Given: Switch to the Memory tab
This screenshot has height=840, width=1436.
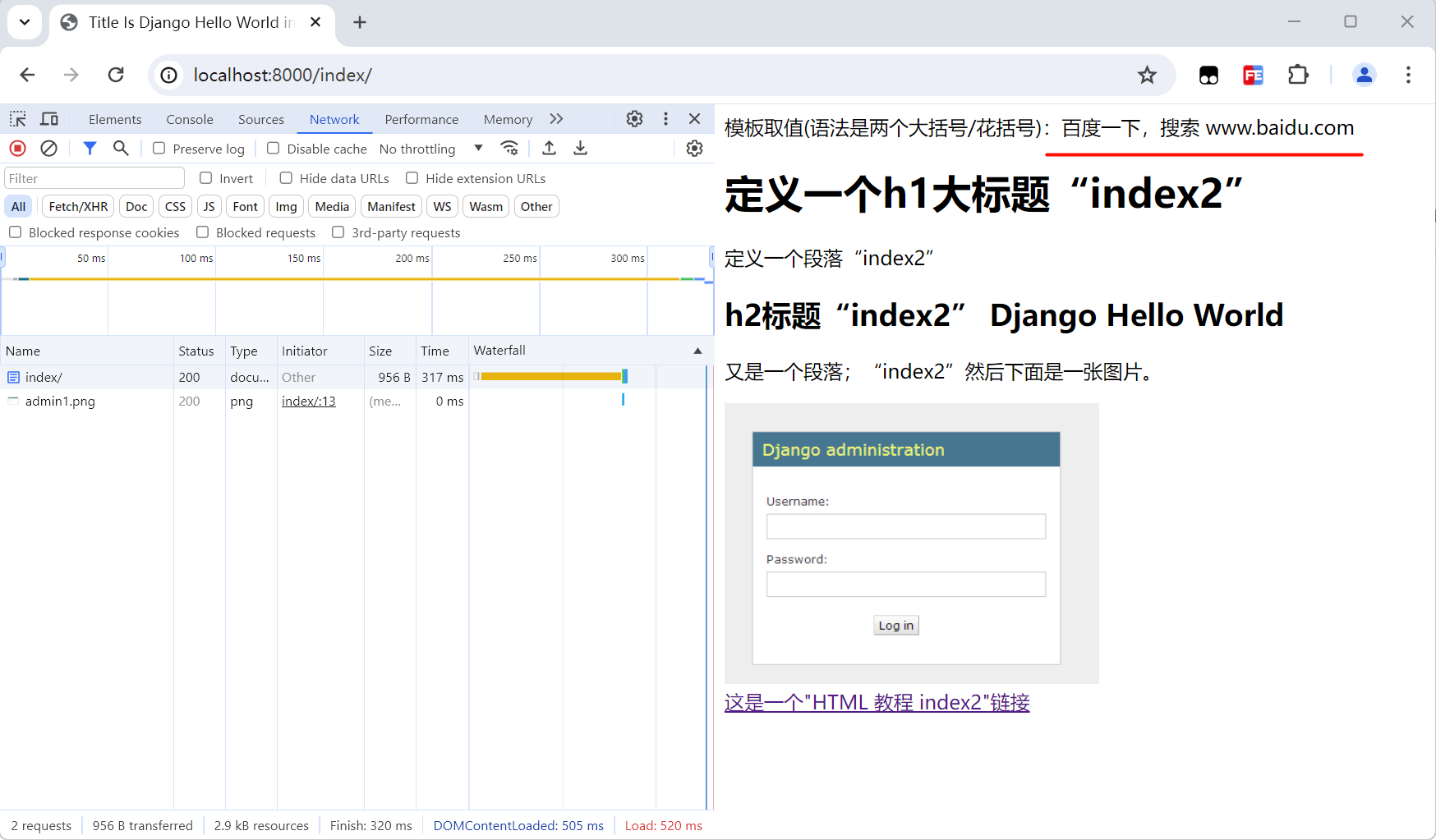Looking at the screenshot, I should (508, 119).
